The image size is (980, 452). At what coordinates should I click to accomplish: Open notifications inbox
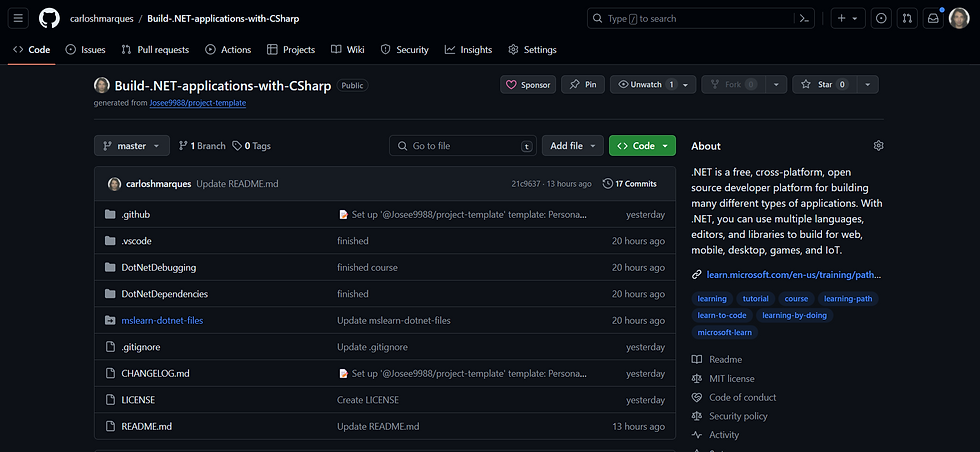coord(933,19)
